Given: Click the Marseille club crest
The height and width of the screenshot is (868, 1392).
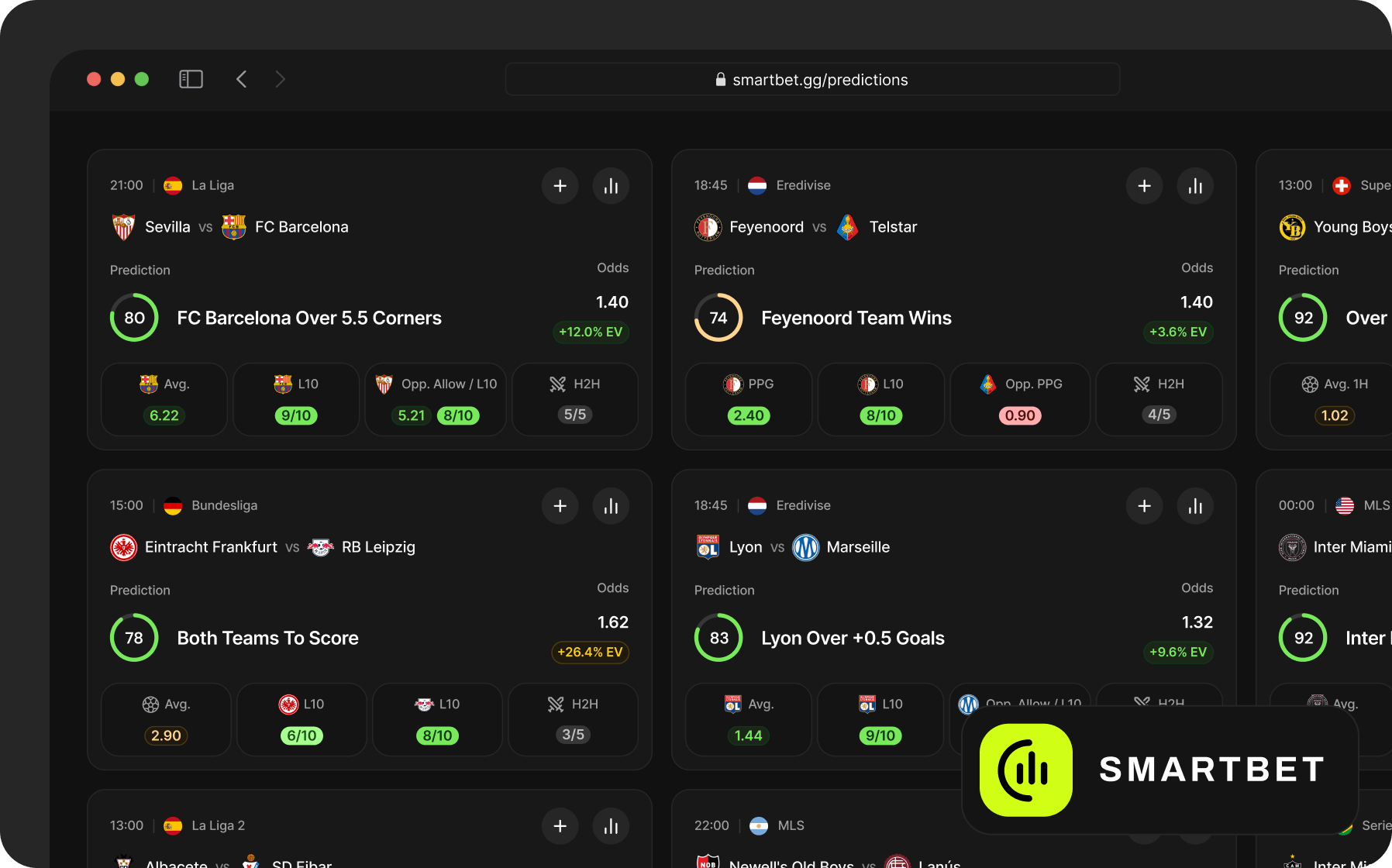Looking at the screenshot, I should pyautogui.click(x=806, y=547).
